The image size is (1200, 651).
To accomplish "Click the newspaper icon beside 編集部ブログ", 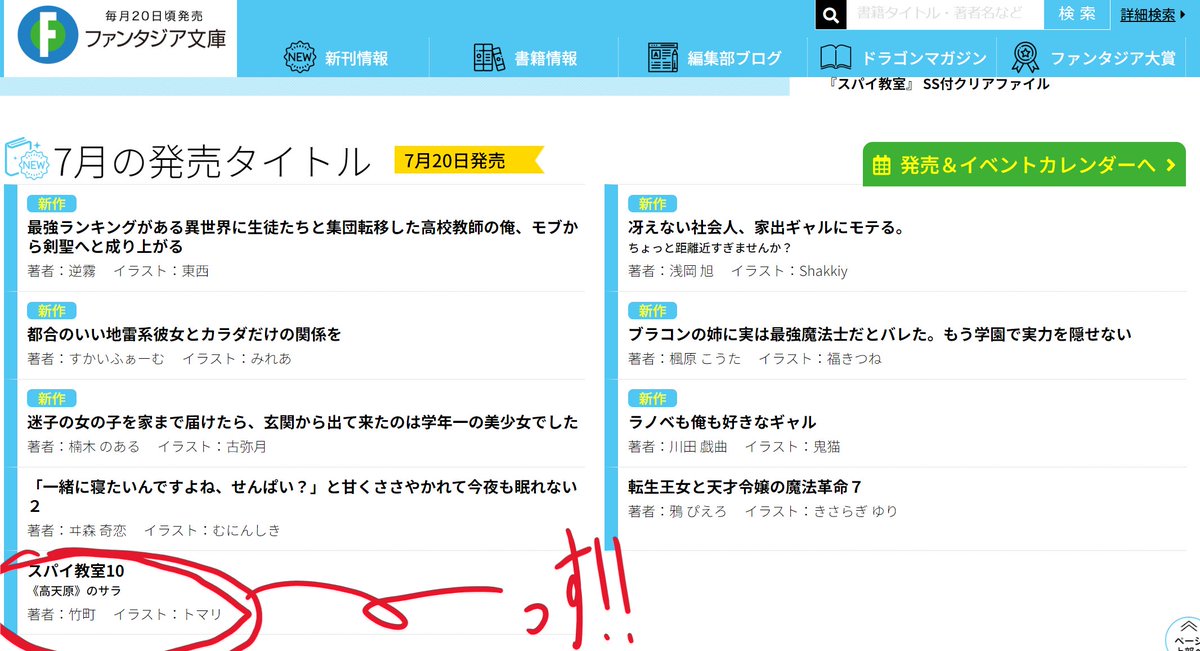I will (663, 58).
